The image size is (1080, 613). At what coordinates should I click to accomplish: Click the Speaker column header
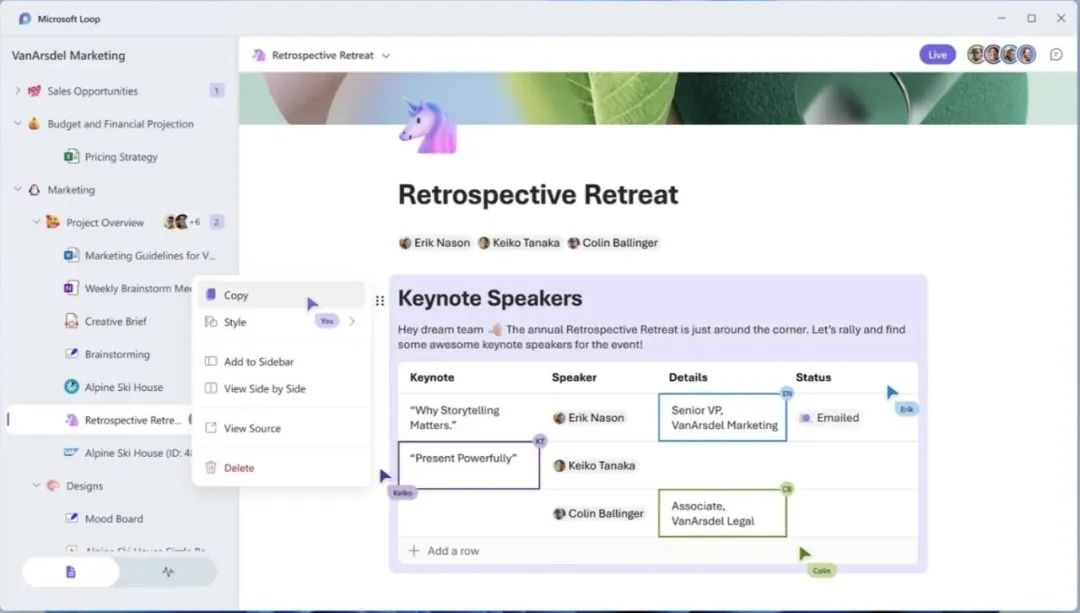point(574,377)
